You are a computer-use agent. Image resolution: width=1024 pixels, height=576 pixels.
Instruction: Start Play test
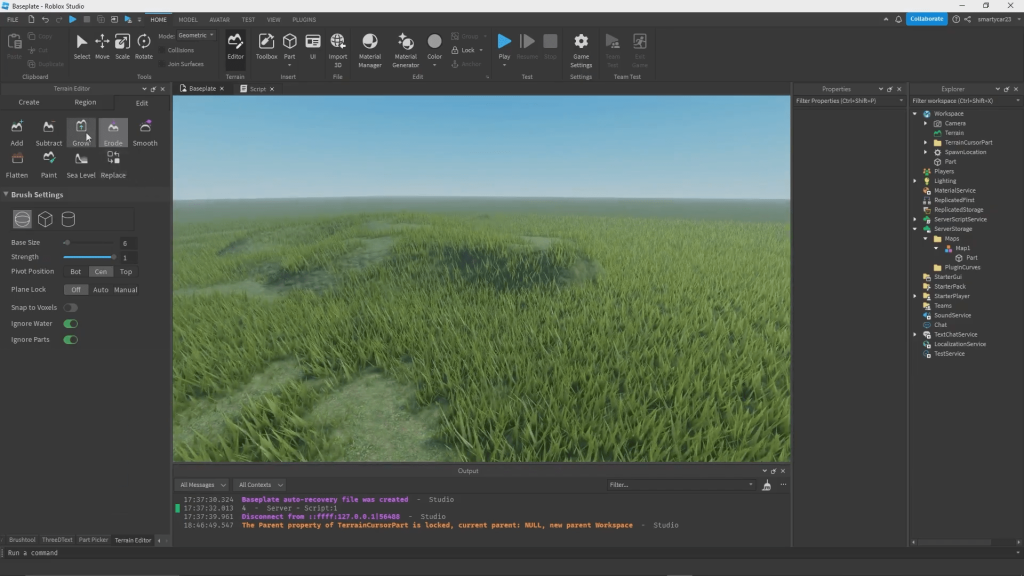(504, 46)
